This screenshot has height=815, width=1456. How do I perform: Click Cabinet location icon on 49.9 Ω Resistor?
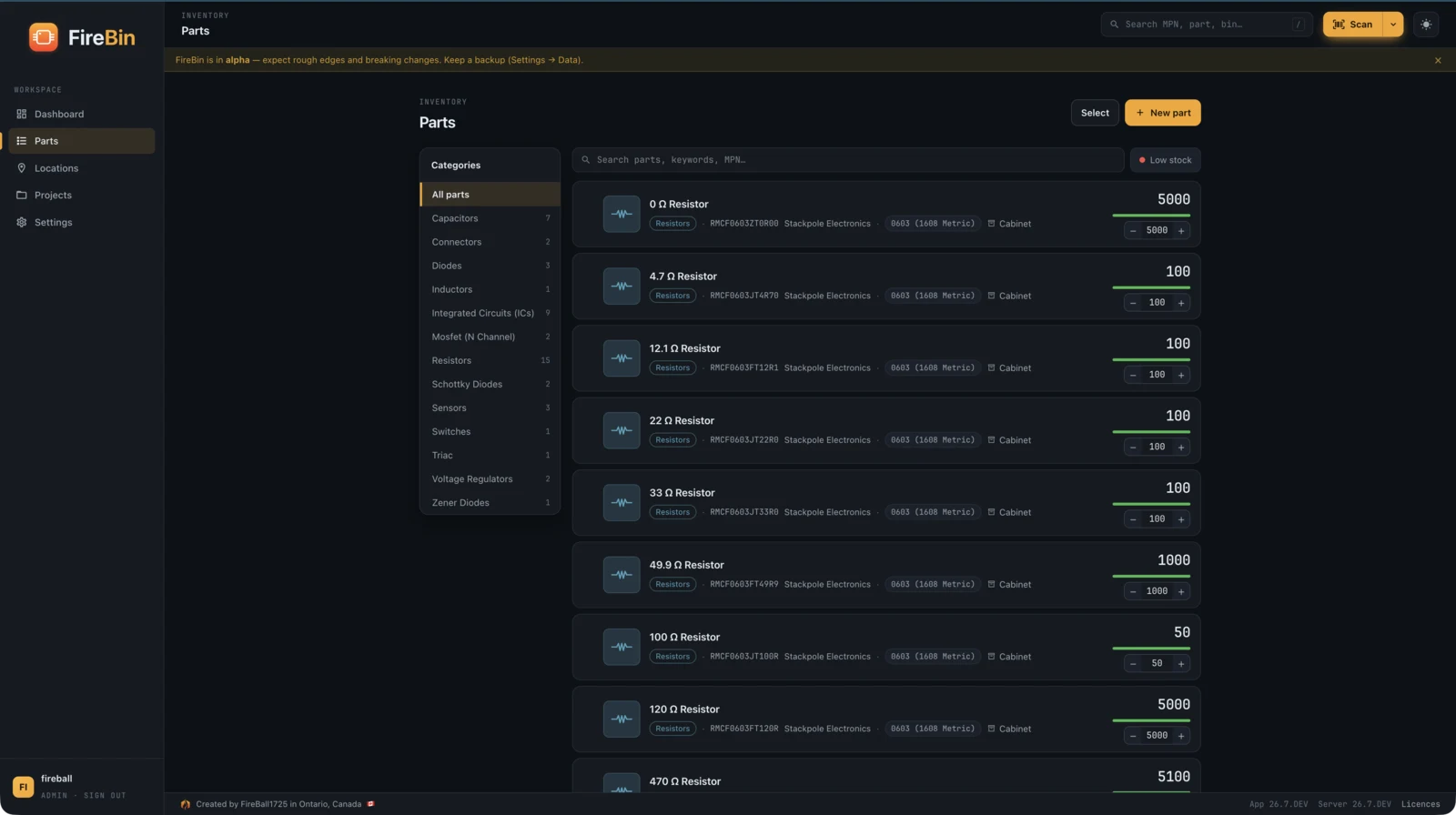pos(991,584)
